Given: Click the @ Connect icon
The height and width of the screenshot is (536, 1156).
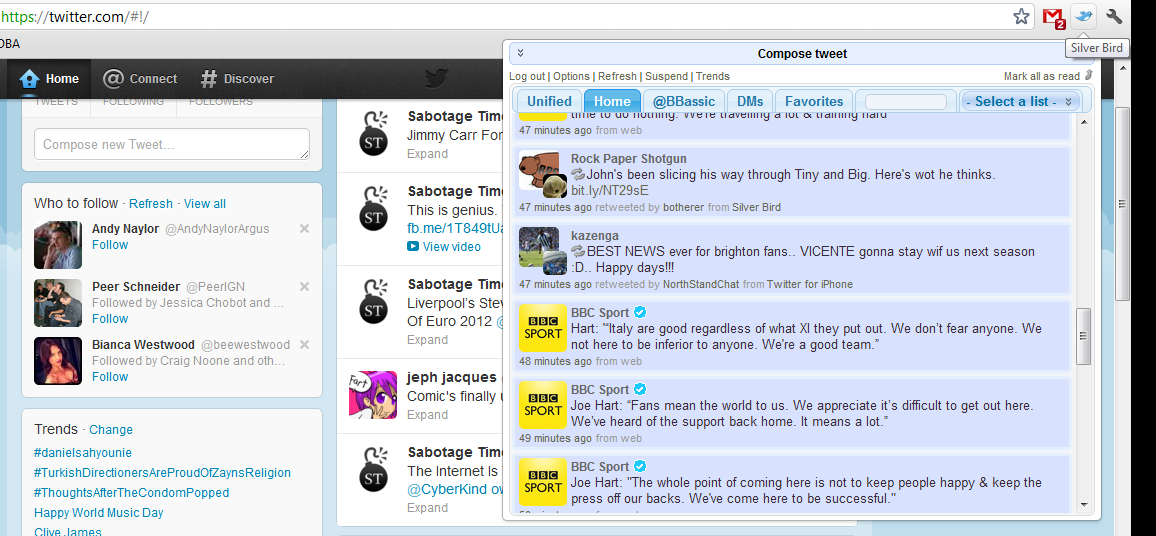Looking at the screenshot, I should click(113, 78).
